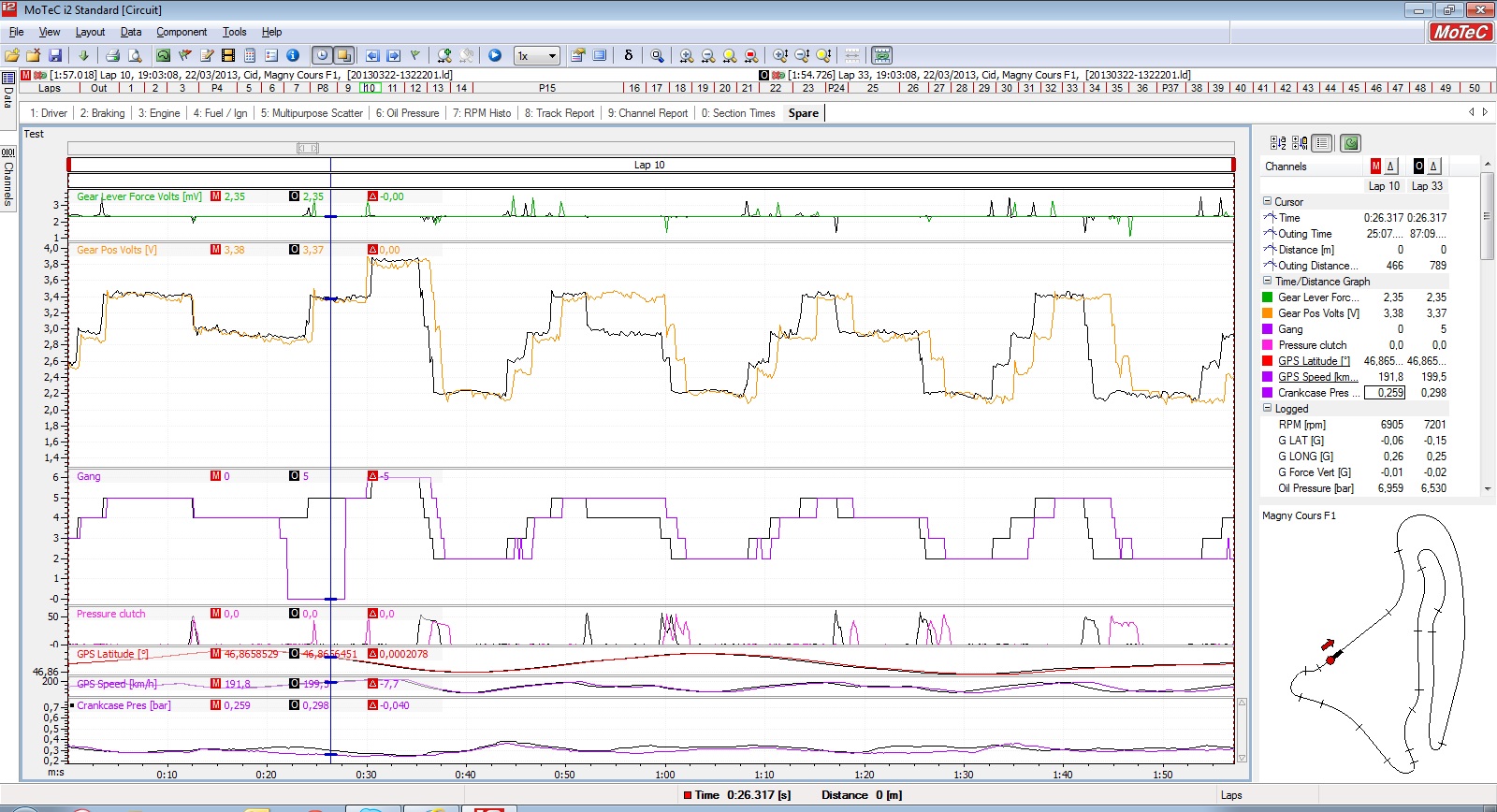Toggle the channel list view button
This screenshot has height=812, width=1497.
click(x=1321, y=143)
